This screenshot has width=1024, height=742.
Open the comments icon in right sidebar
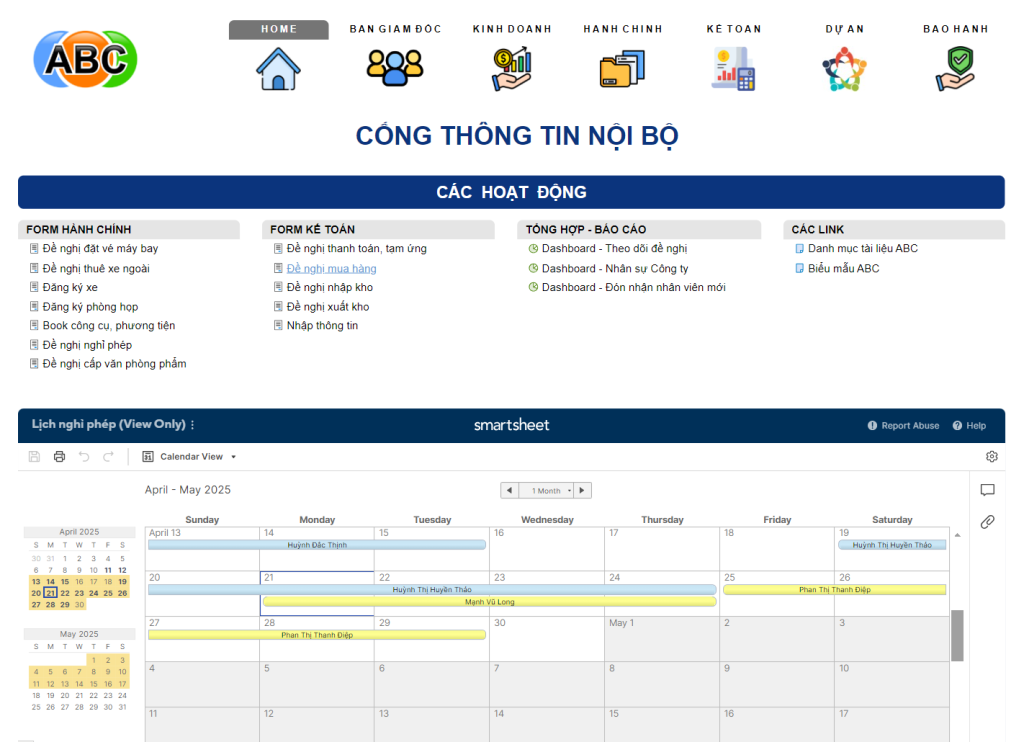tap(987, 490)
